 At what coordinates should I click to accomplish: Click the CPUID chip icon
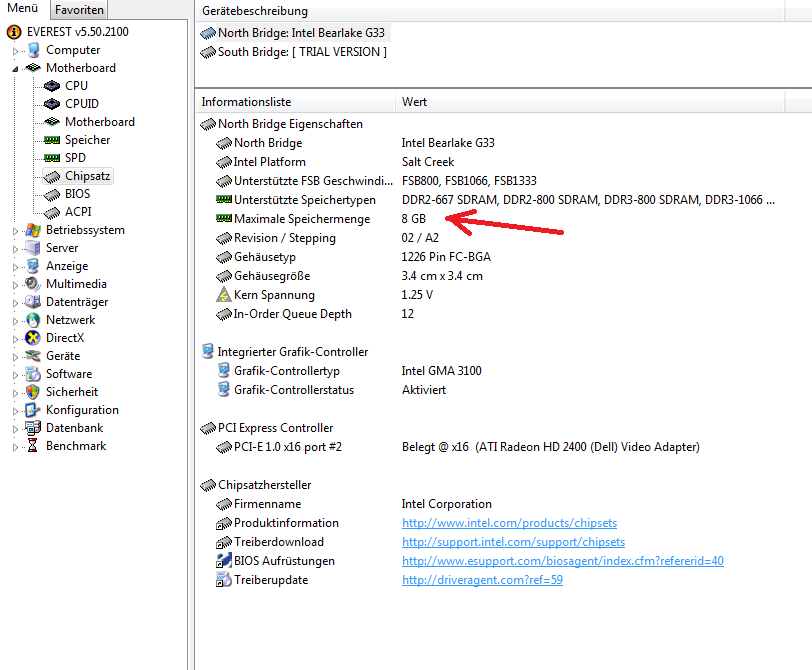point(52,104)
